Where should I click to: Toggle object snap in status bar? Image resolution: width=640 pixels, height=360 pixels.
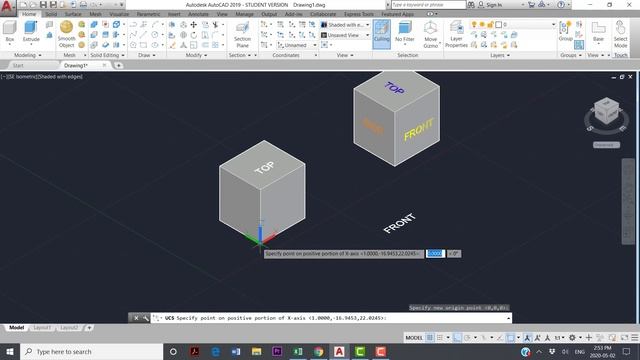pos(510,338)
